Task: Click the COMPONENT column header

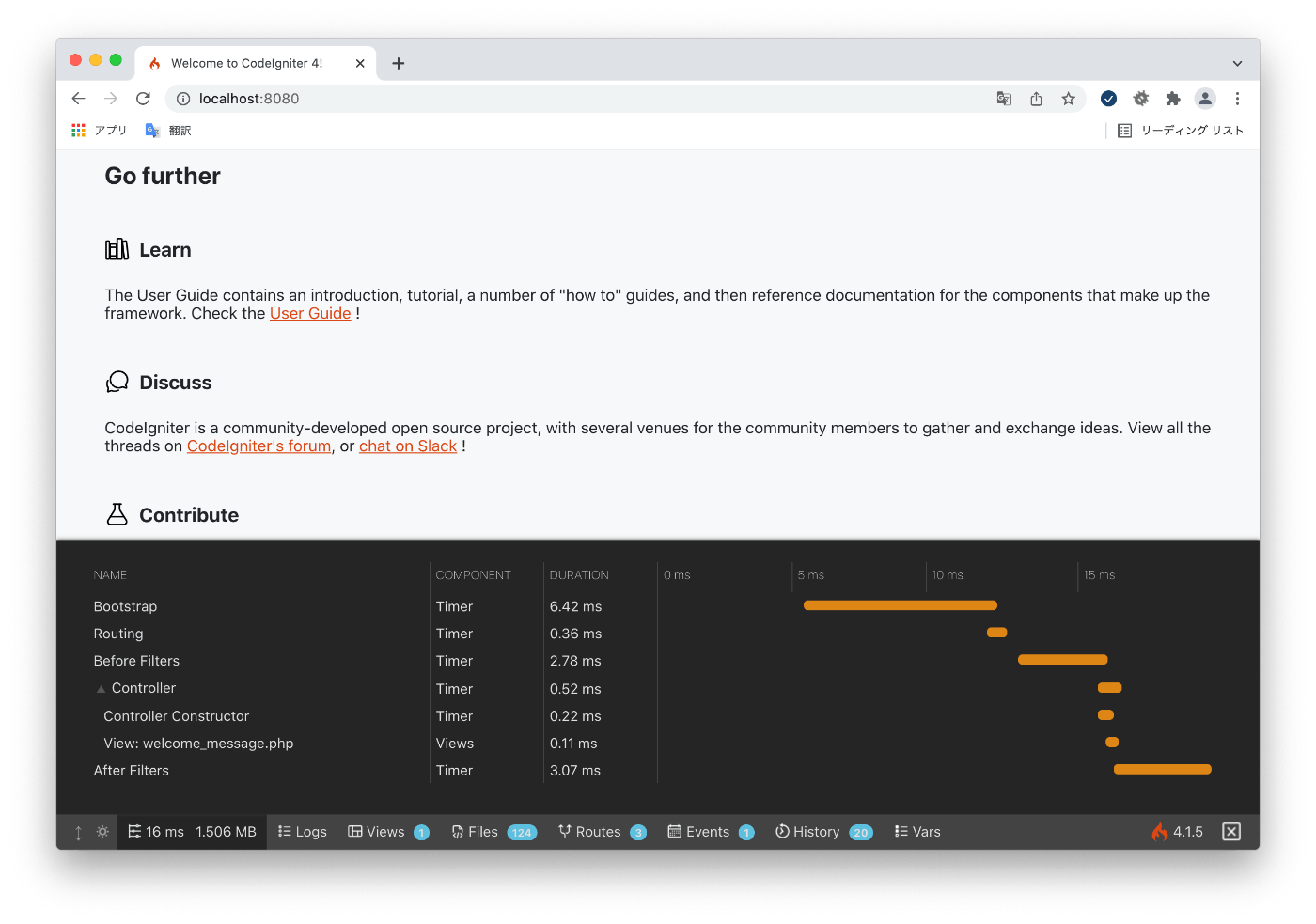Action: (474, 575)
